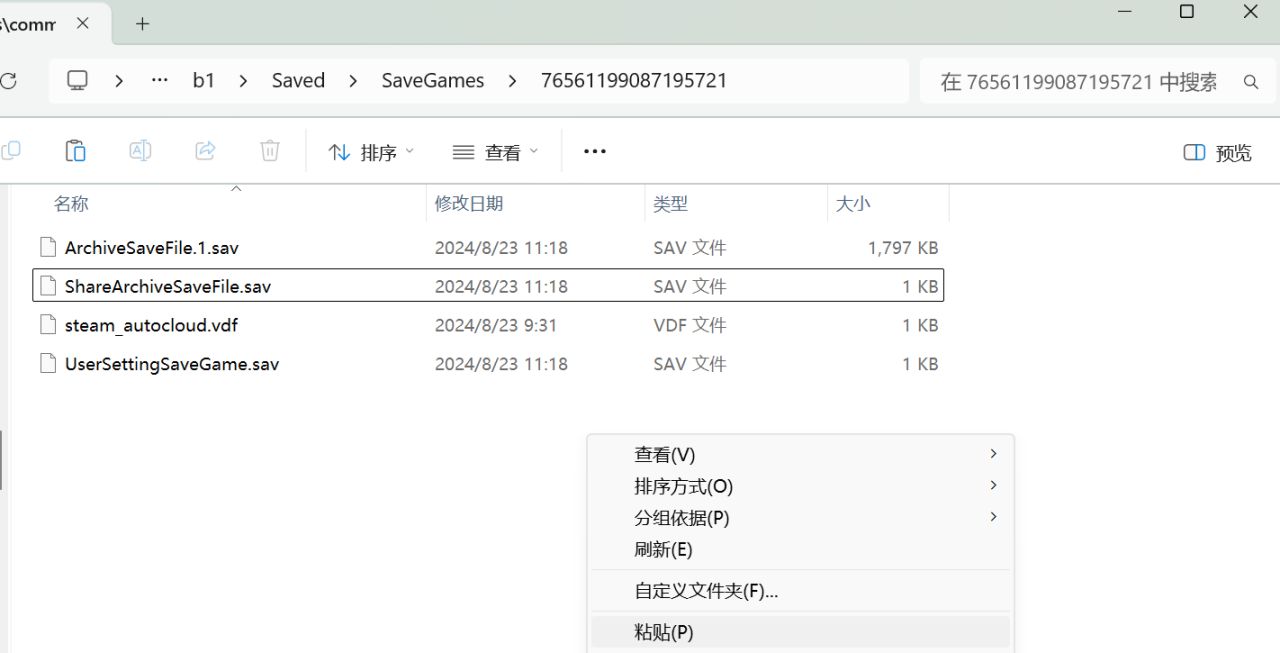Sort files by the 修改日期 column header
Image resolution: width=1280 pixels, height=653 pixels.
click(x=469, y=204)
